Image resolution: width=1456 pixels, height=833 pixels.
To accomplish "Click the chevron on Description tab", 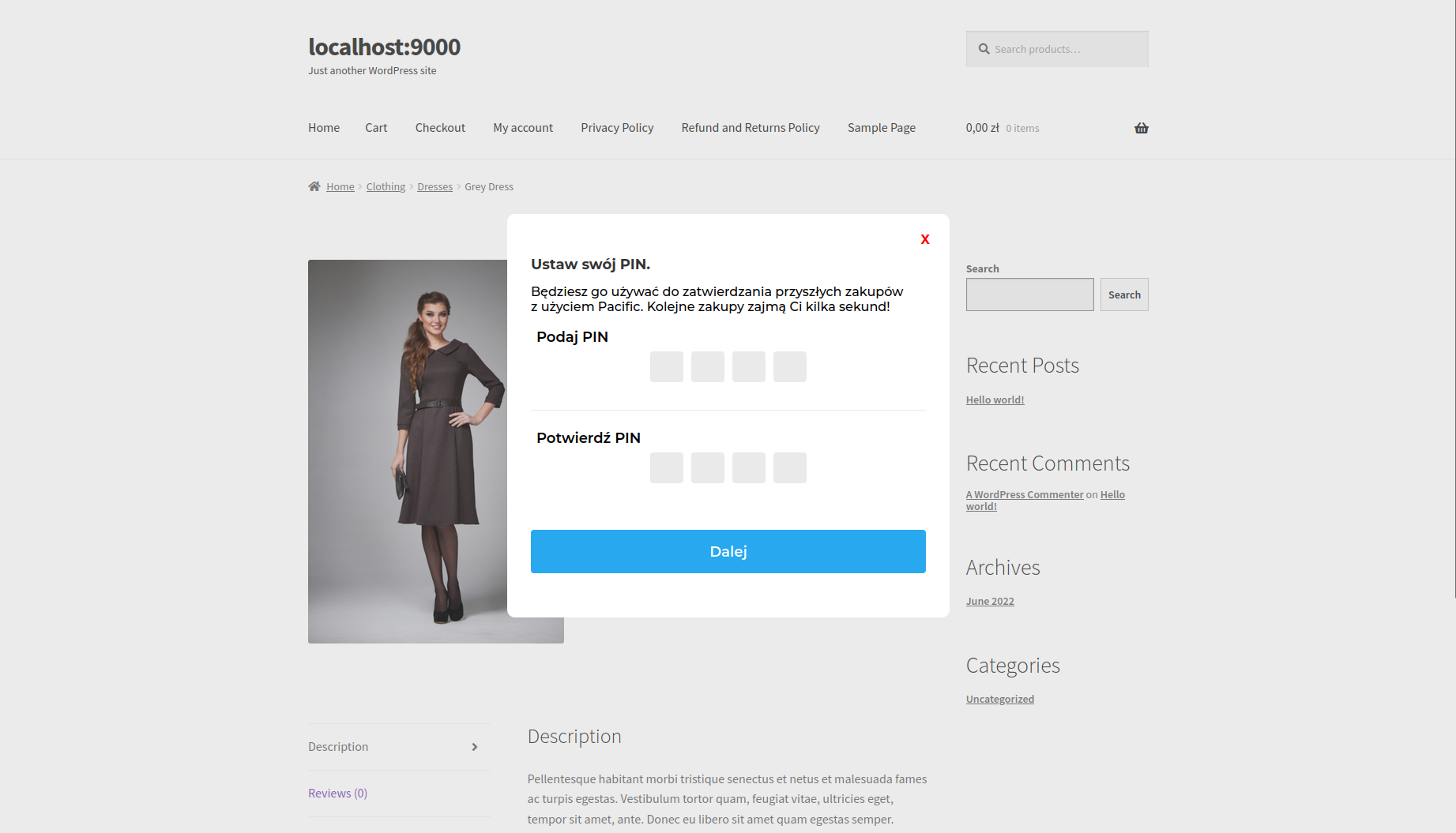I will pos(475,747).
